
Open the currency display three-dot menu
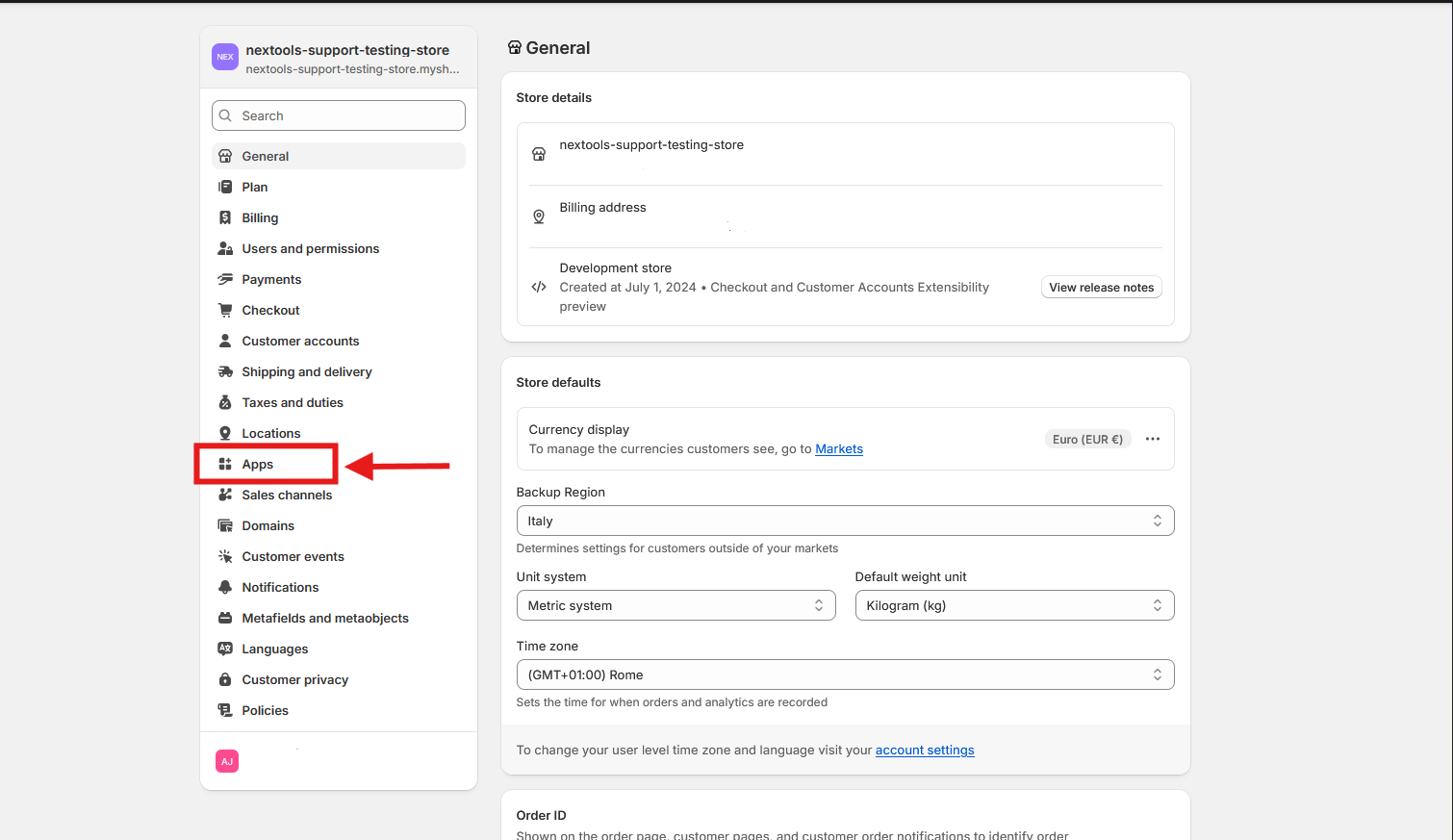pos(1152,439)
